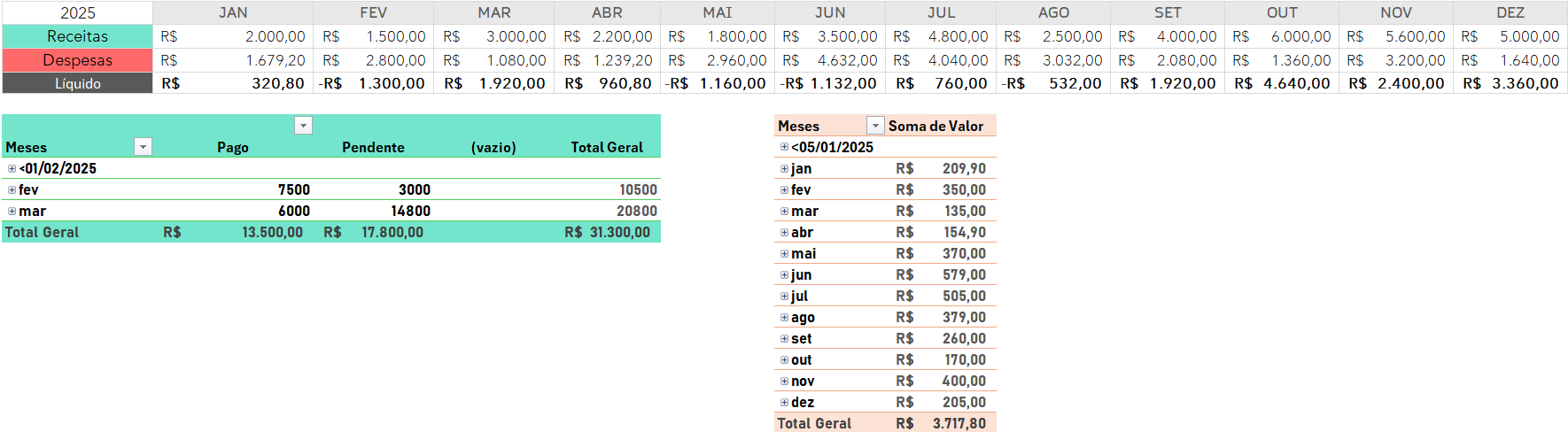
Task: Expand the out row in Soma de Valor pivot
Action: 784,360
